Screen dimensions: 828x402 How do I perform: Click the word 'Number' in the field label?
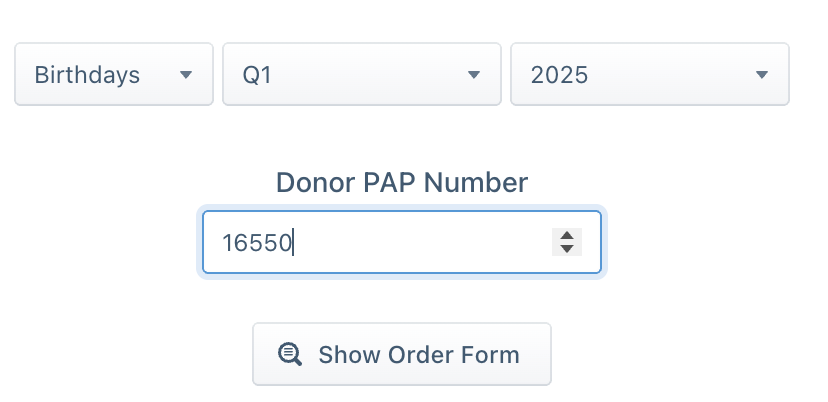[476, 183]
